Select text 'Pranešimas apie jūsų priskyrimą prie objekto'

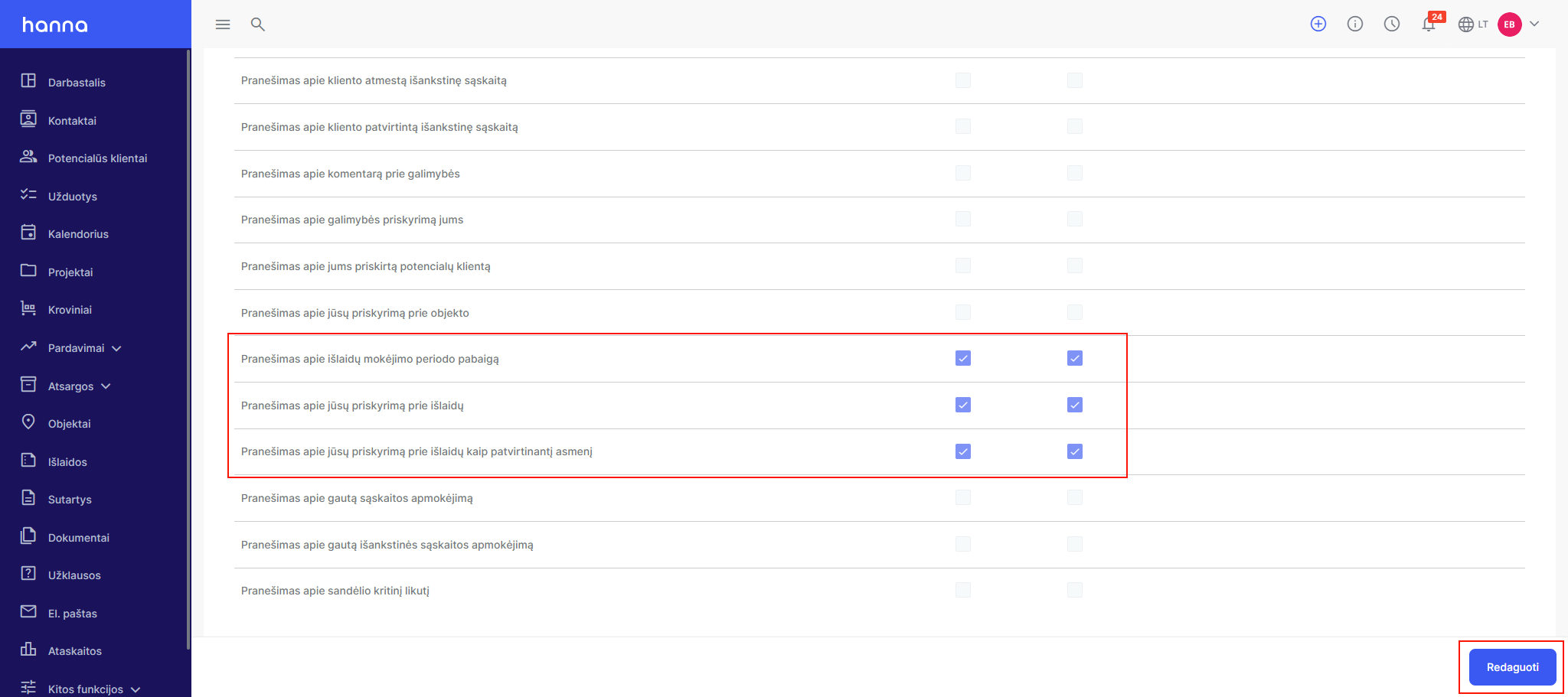pyautogui.click(x=355, y=313)
